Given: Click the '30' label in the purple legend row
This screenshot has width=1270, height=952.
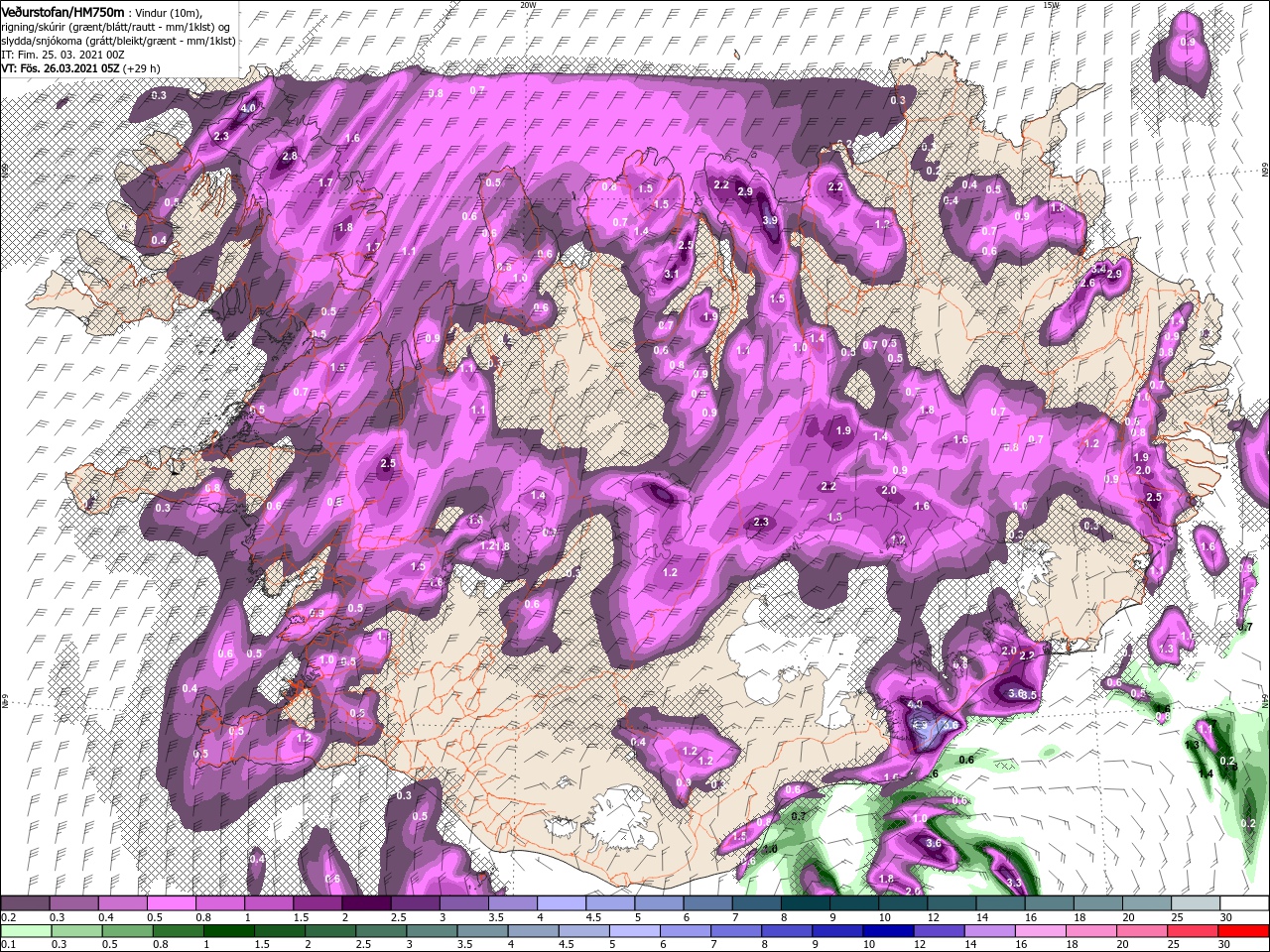Looking at the screenshot, I should pos(1226,917).
